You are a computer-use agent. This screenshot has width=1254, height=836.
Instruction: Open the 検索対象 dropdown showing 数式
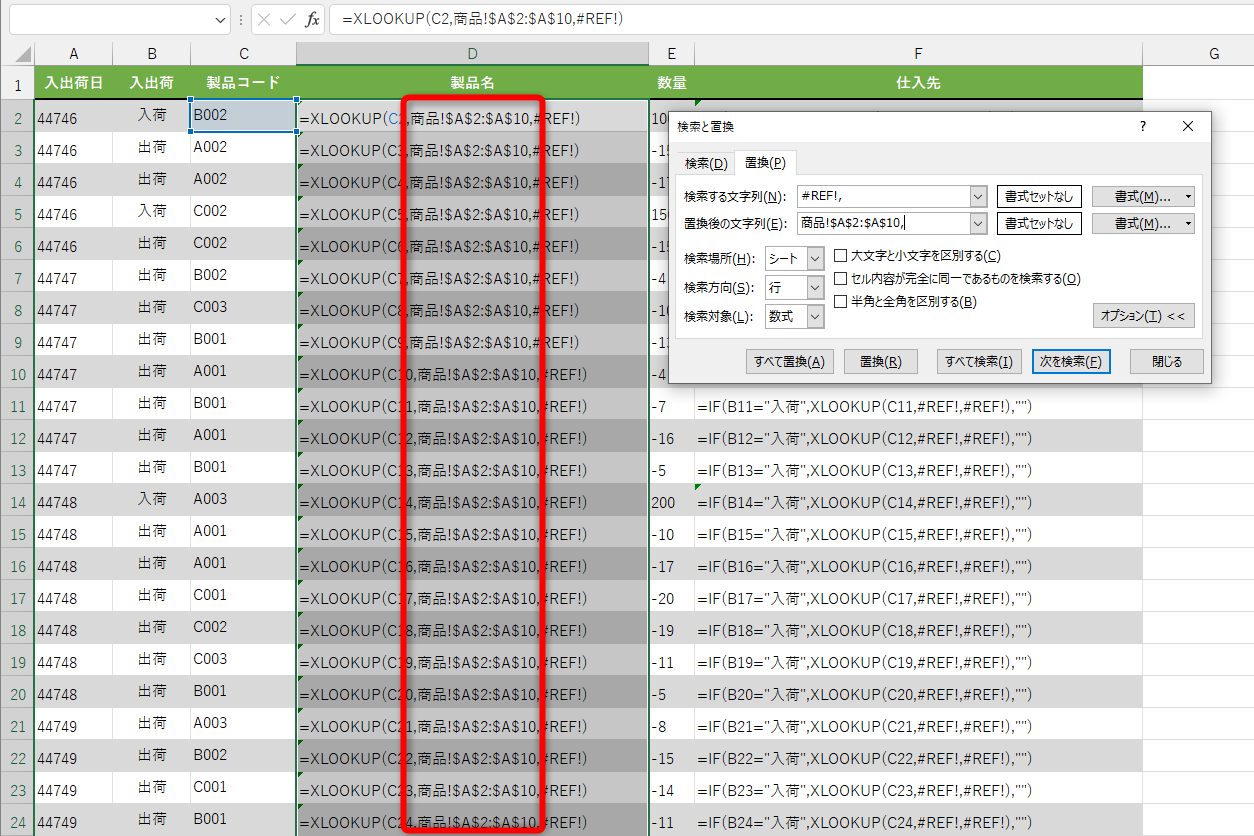795,317
